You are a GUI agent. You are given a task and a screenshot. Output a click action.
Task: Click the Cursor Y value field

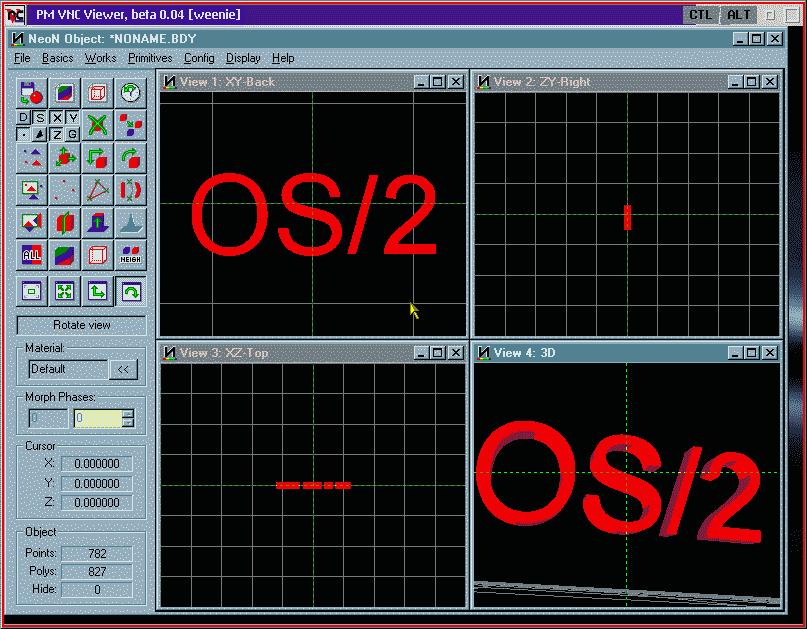pos(97,483)
